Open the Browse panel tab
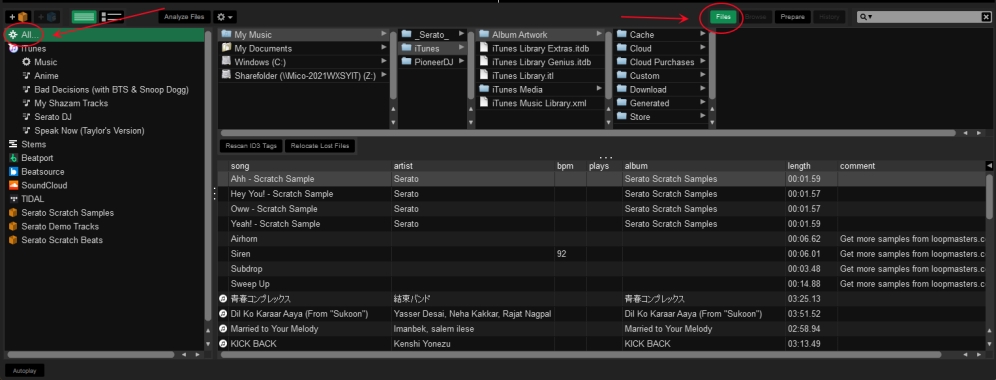Image resolution: width=996 pixels, height=380 pixels. [x=755, y=17]
